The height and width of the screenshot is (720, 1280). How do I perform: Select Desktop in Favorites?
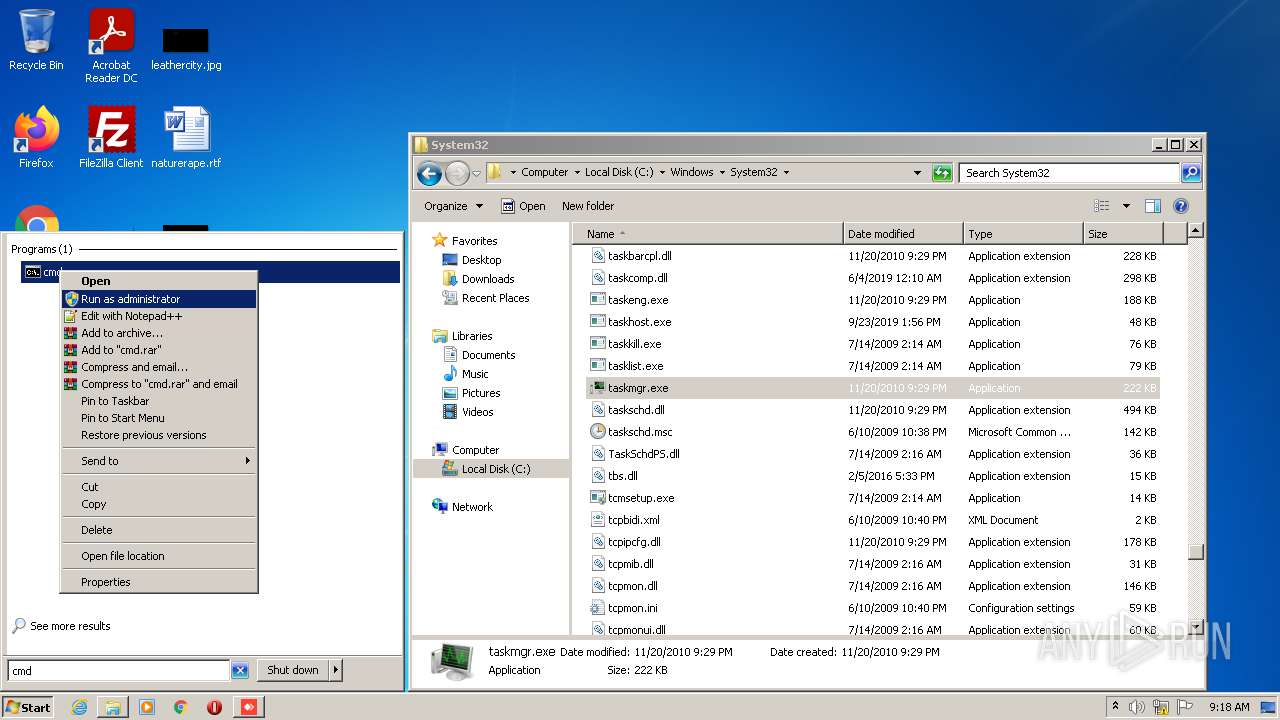pos(481,260)
